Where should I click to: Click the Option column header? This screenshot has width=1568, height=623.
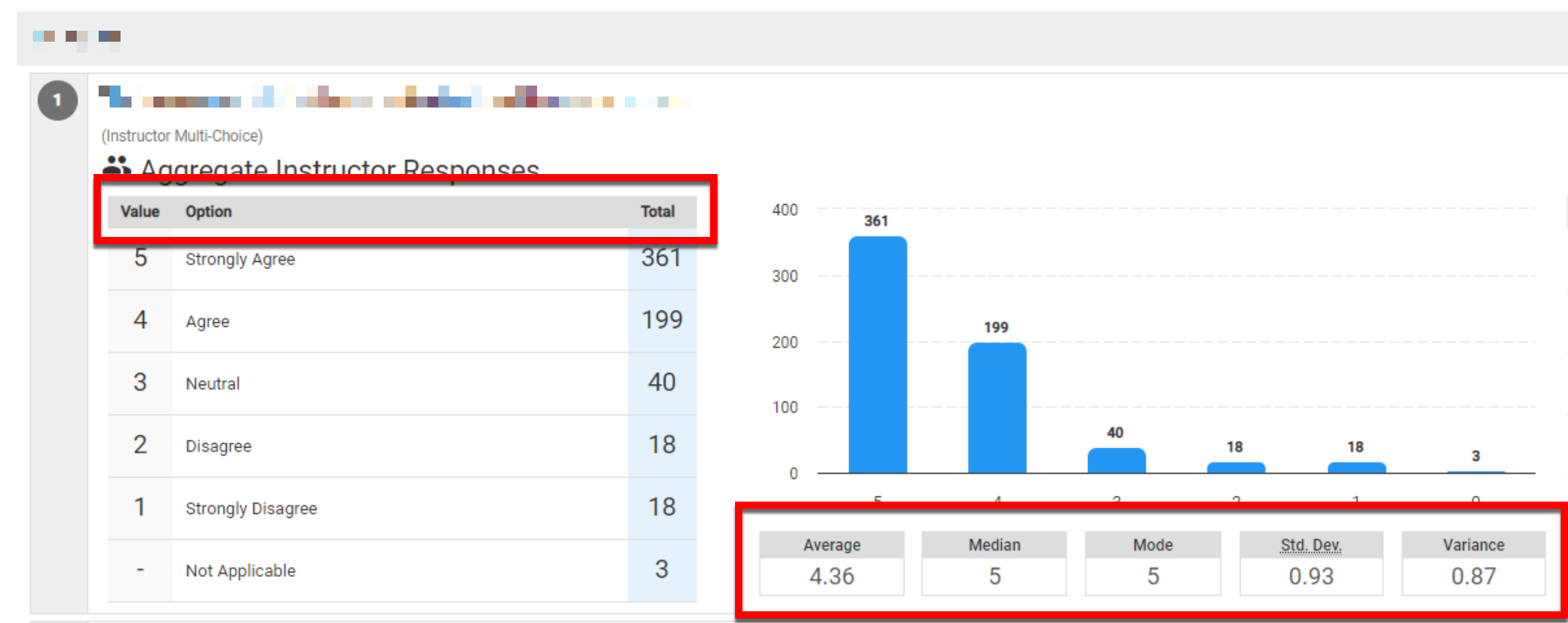pyautogui.click(x=208, y=211)
